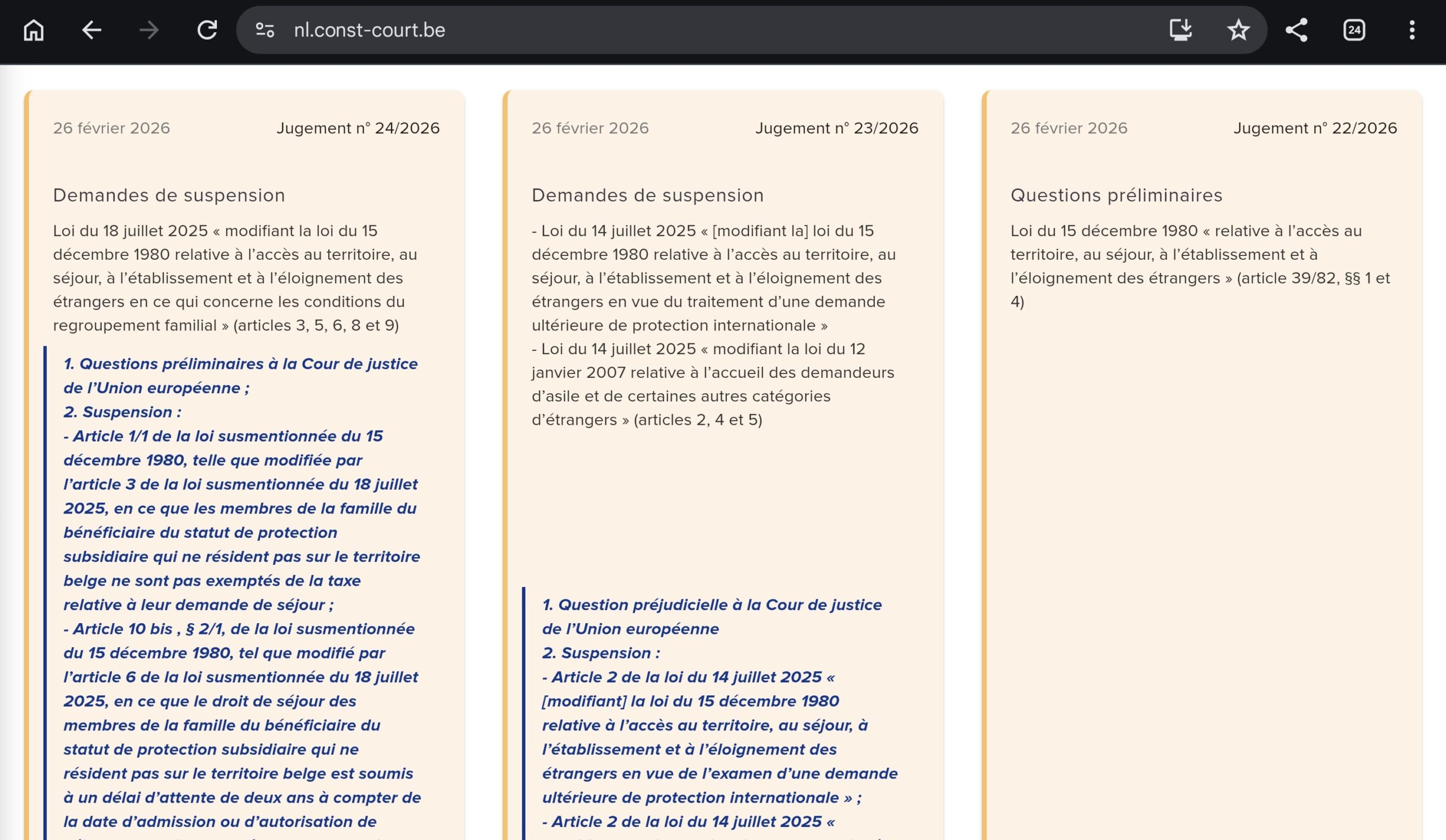
Task: Install app via download icon
Action: [1181, 30]
